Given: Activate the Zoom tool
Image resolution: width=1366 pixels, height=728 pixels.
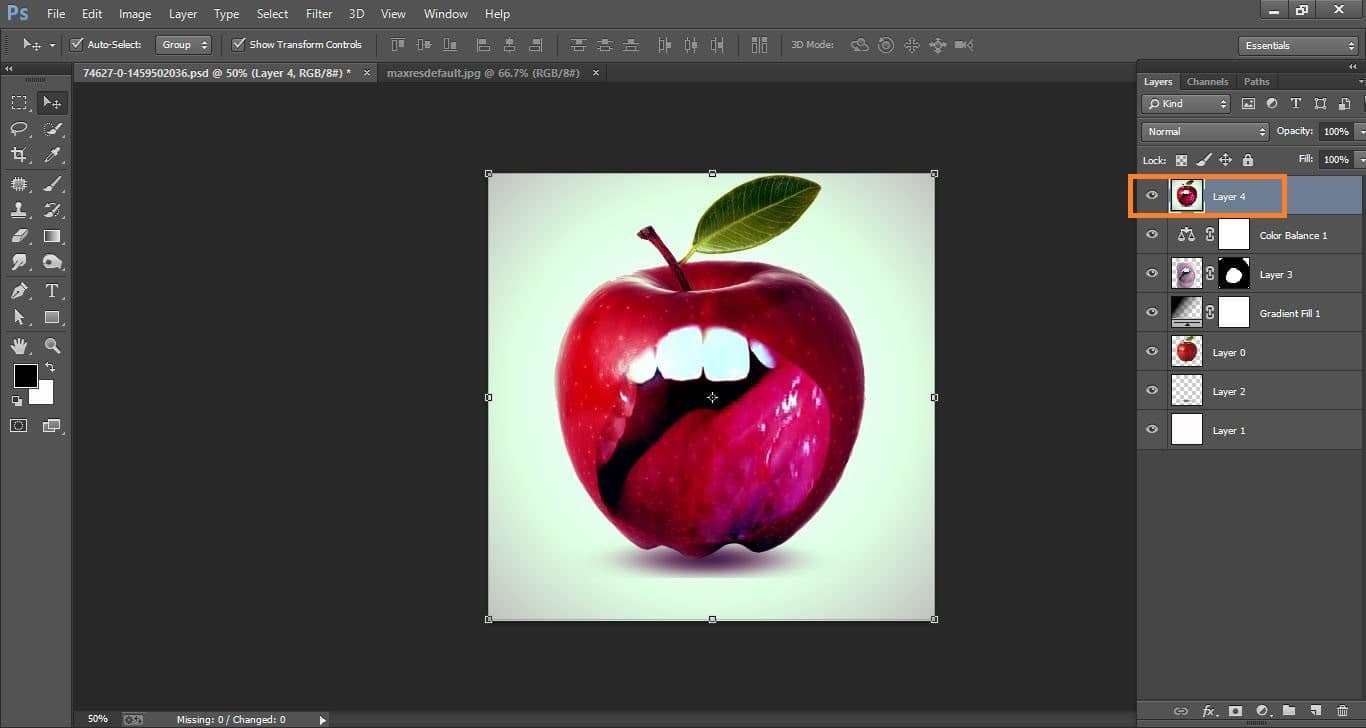Looking at the screenshot, I should [52, 344].
